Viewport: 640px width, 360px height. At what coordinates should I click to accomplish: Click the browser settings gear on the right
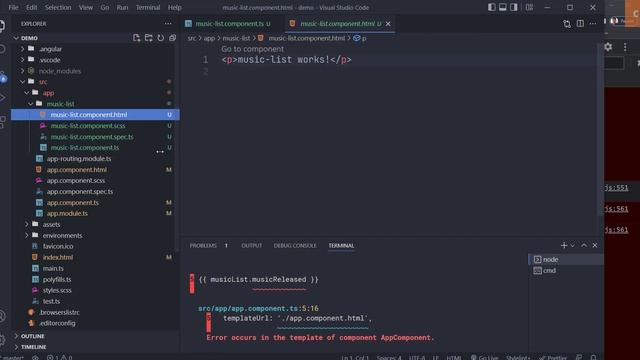click(609, 47)
